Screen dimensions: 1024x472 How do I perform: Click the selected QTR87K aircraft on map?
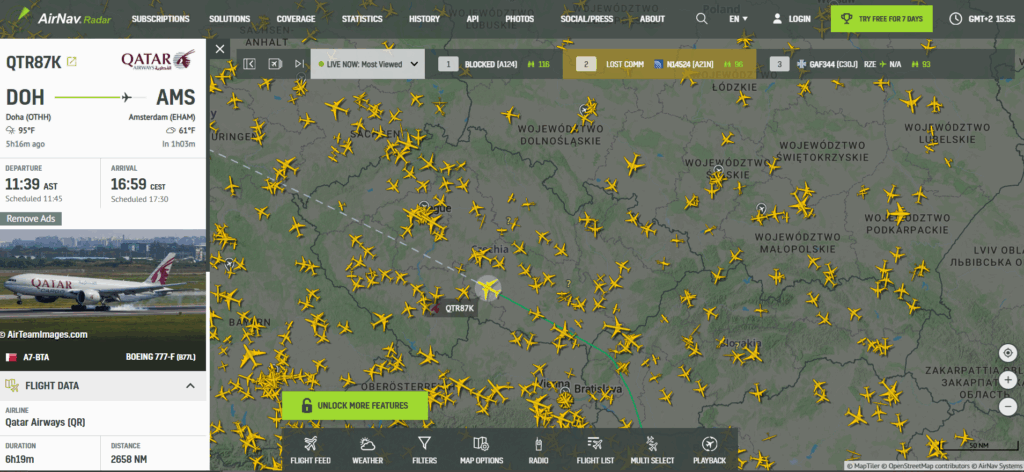(x=487, y=288)
